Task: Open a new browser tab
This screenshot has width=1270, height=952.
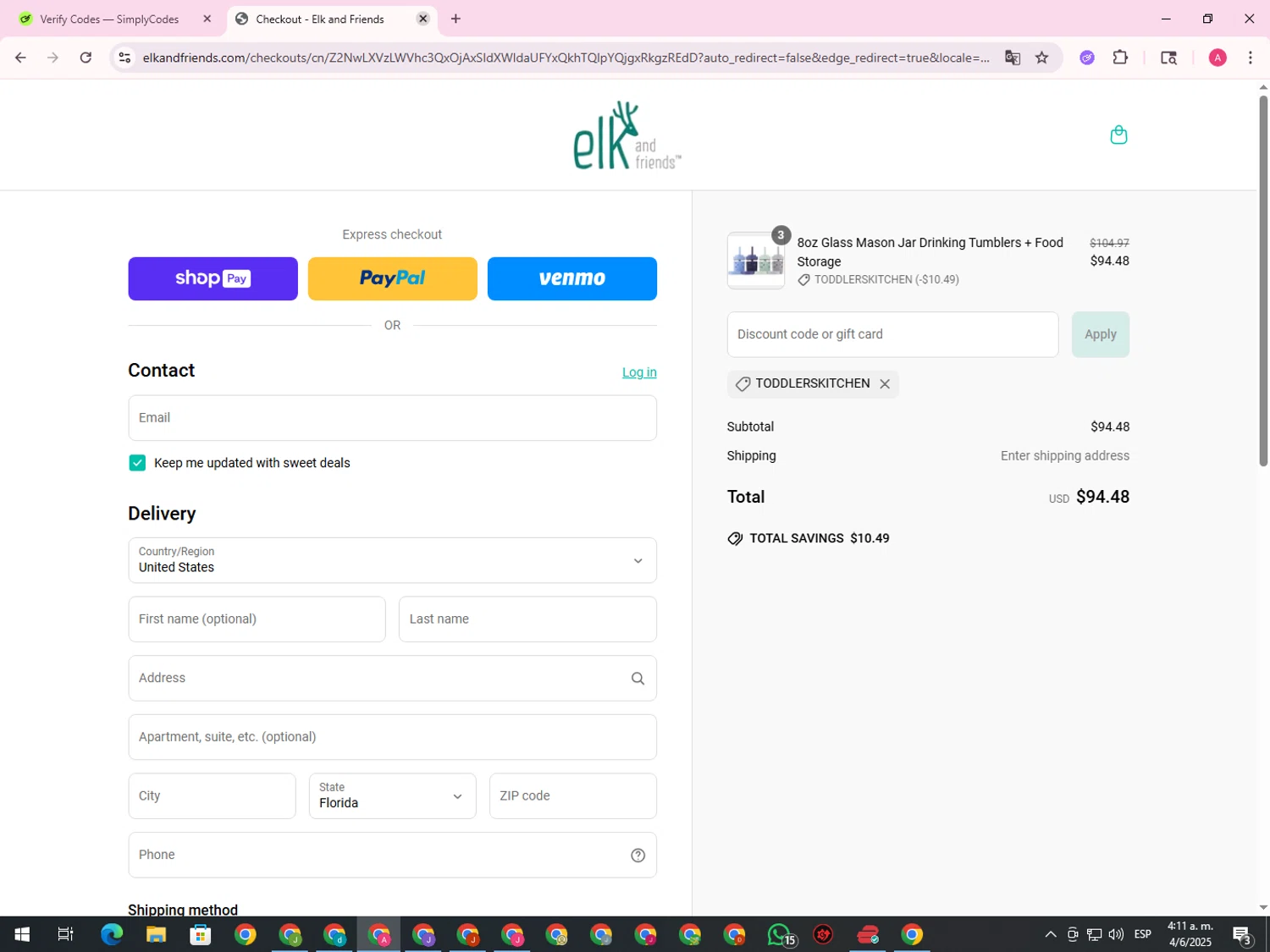Action: pyautogui.click(x=456, y=19)
